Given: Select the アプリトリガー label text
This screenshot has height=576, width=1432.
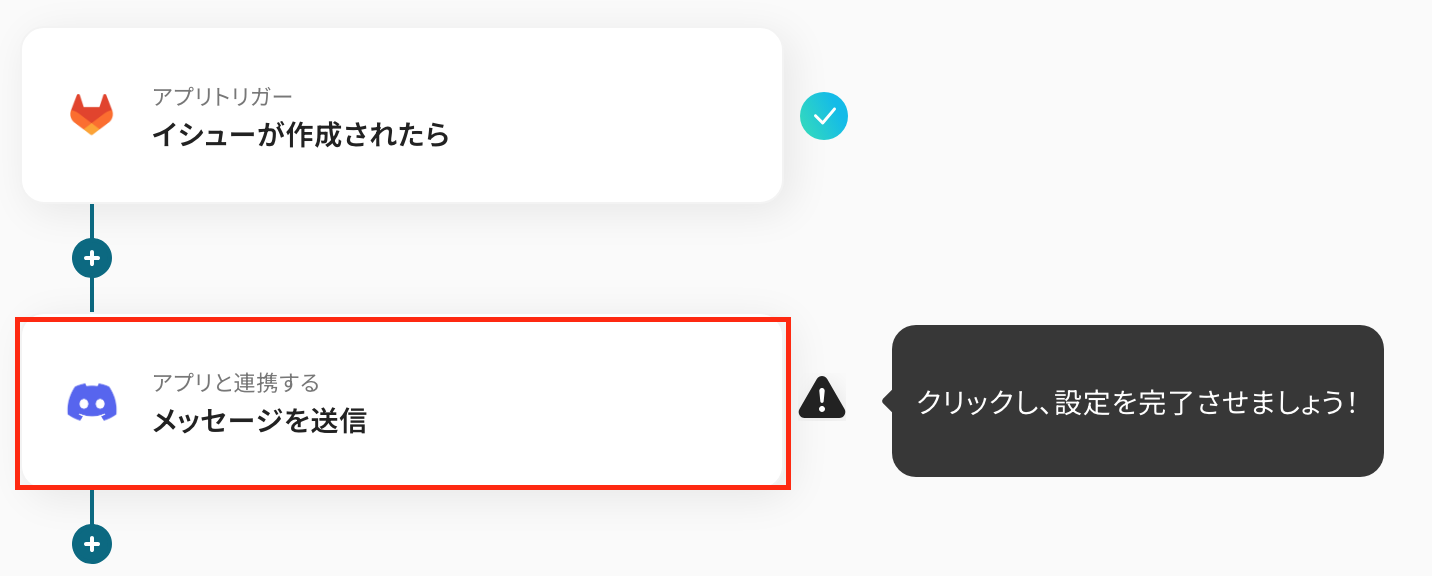Looking at the screenshot, I should 222,97.
